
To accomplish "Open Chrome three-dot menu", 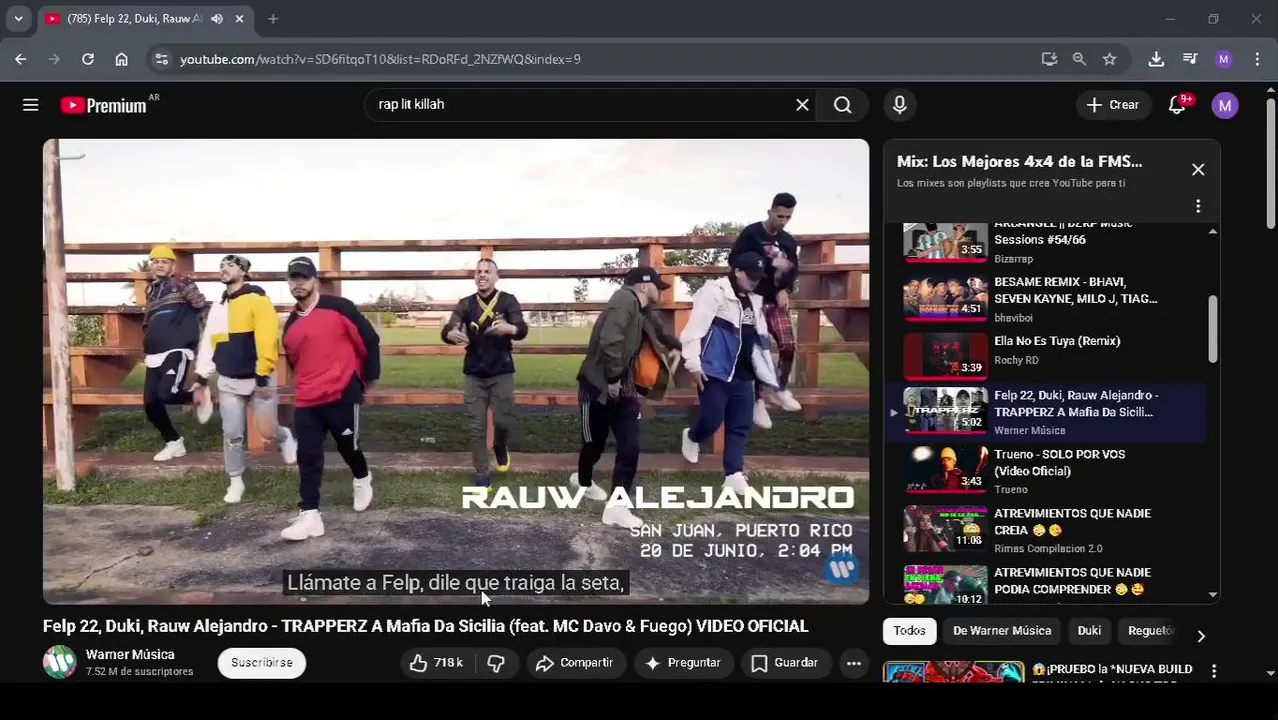I will pos(1257,59).
